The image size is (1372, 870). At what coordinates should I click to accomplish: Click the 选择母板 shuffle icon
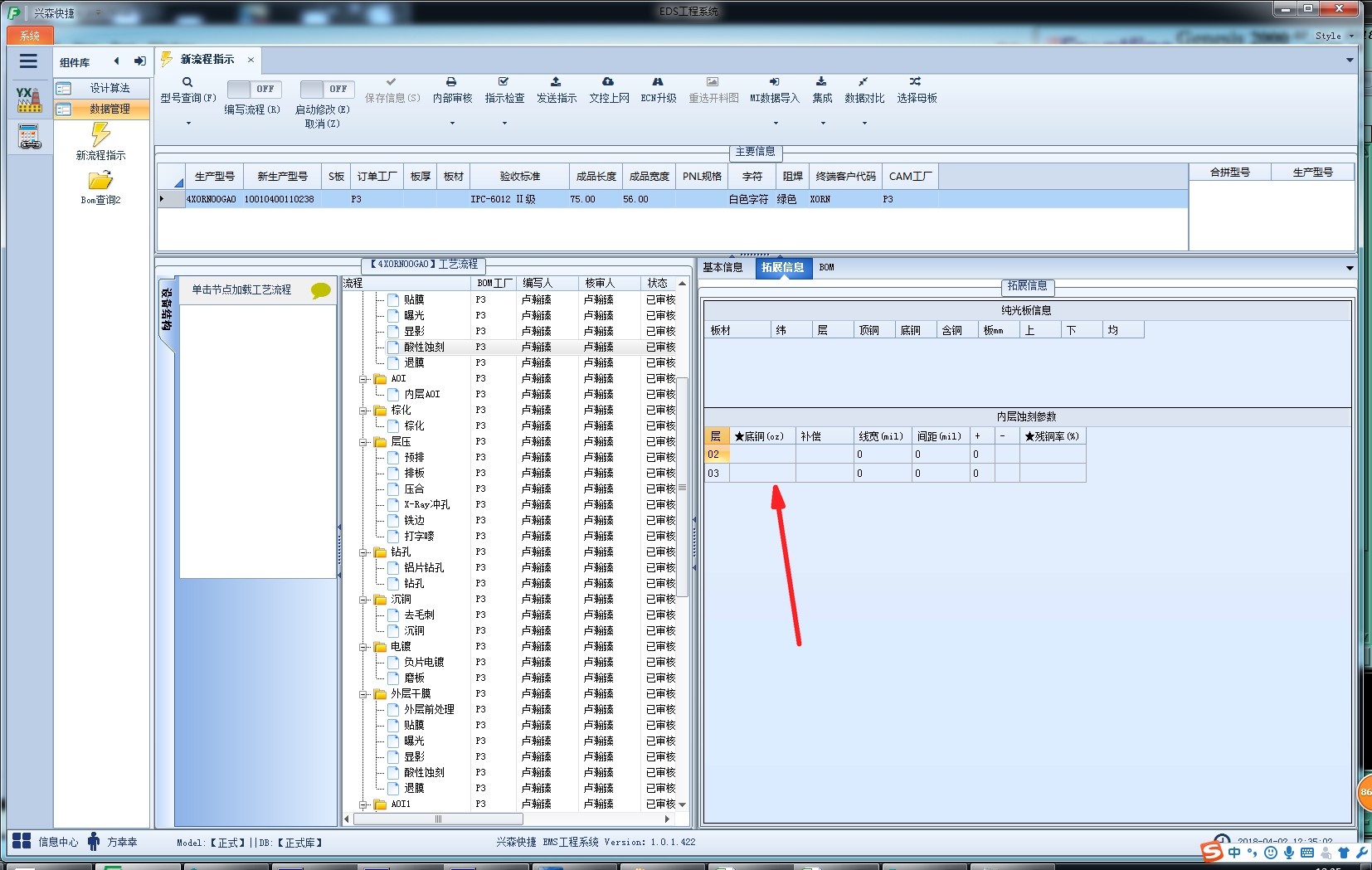click(x=915, y=82)
